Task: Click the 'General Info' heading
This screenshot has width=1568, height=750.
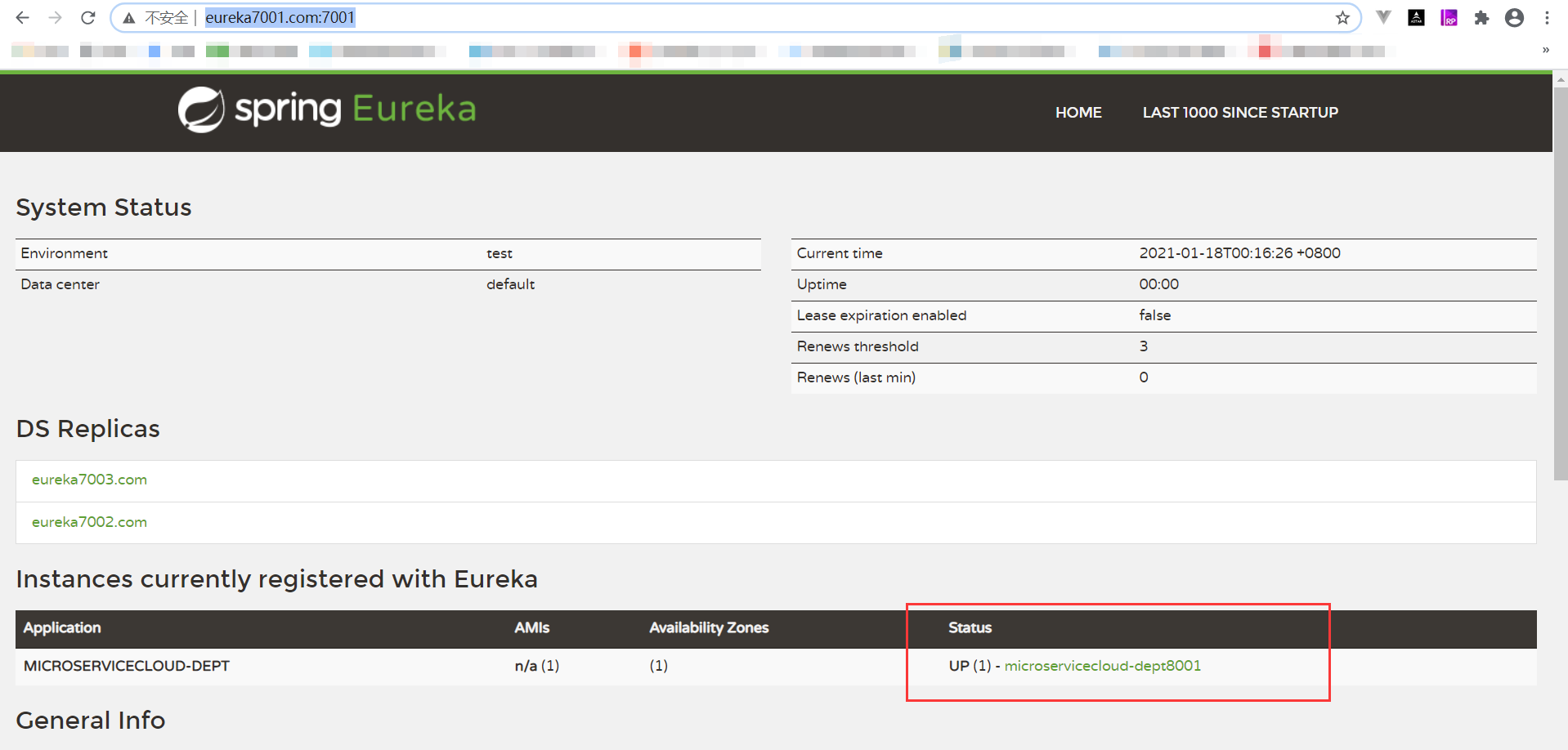Action: (91, 721)
